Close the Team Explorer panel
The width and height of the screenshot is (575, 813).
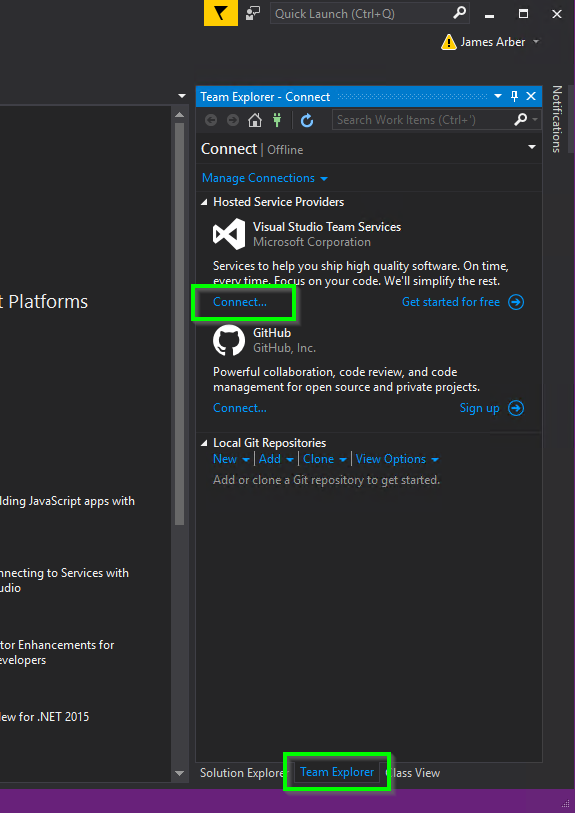[531, 96]
